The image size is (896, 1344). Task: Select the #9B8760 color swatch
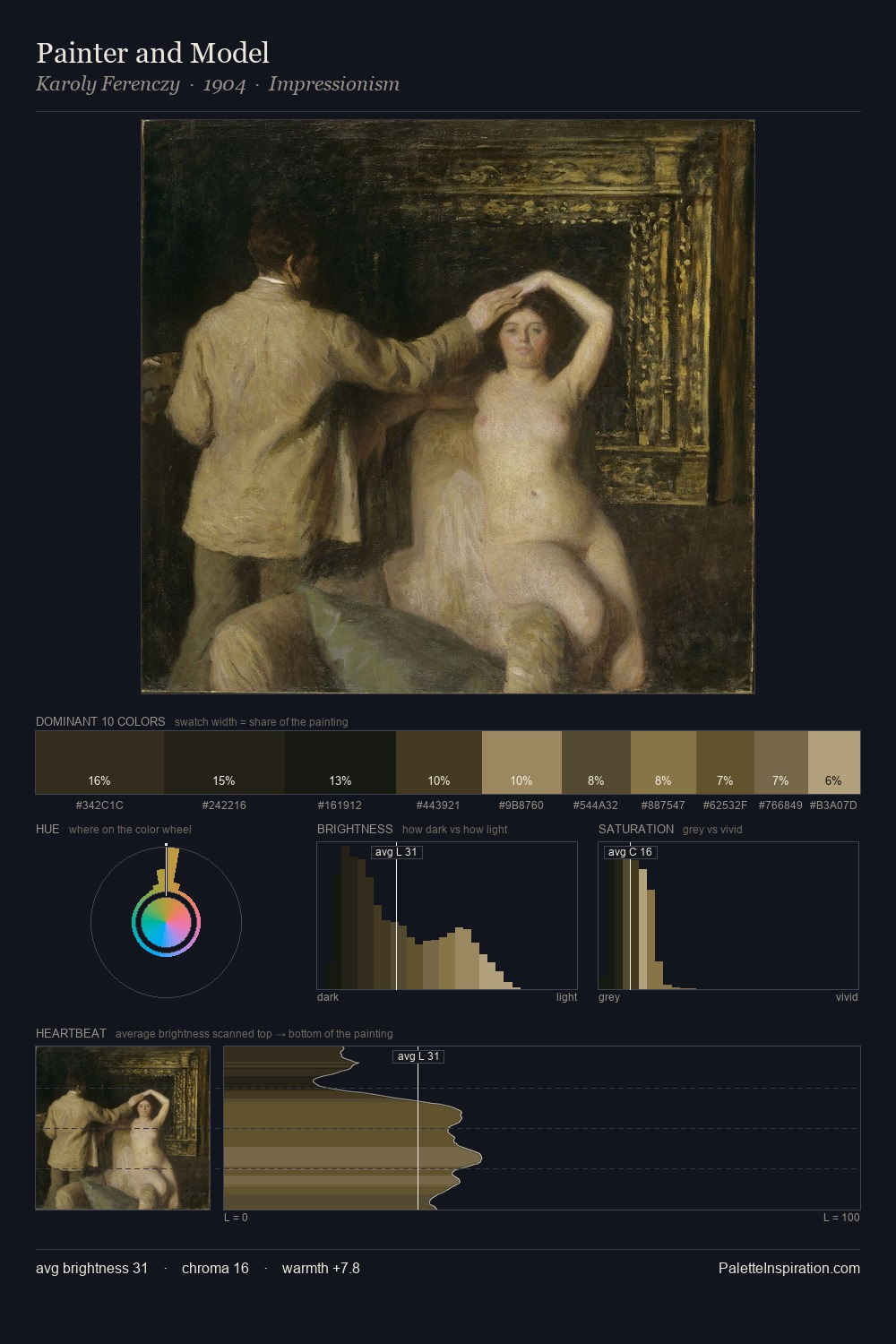(x=521, y=762)
